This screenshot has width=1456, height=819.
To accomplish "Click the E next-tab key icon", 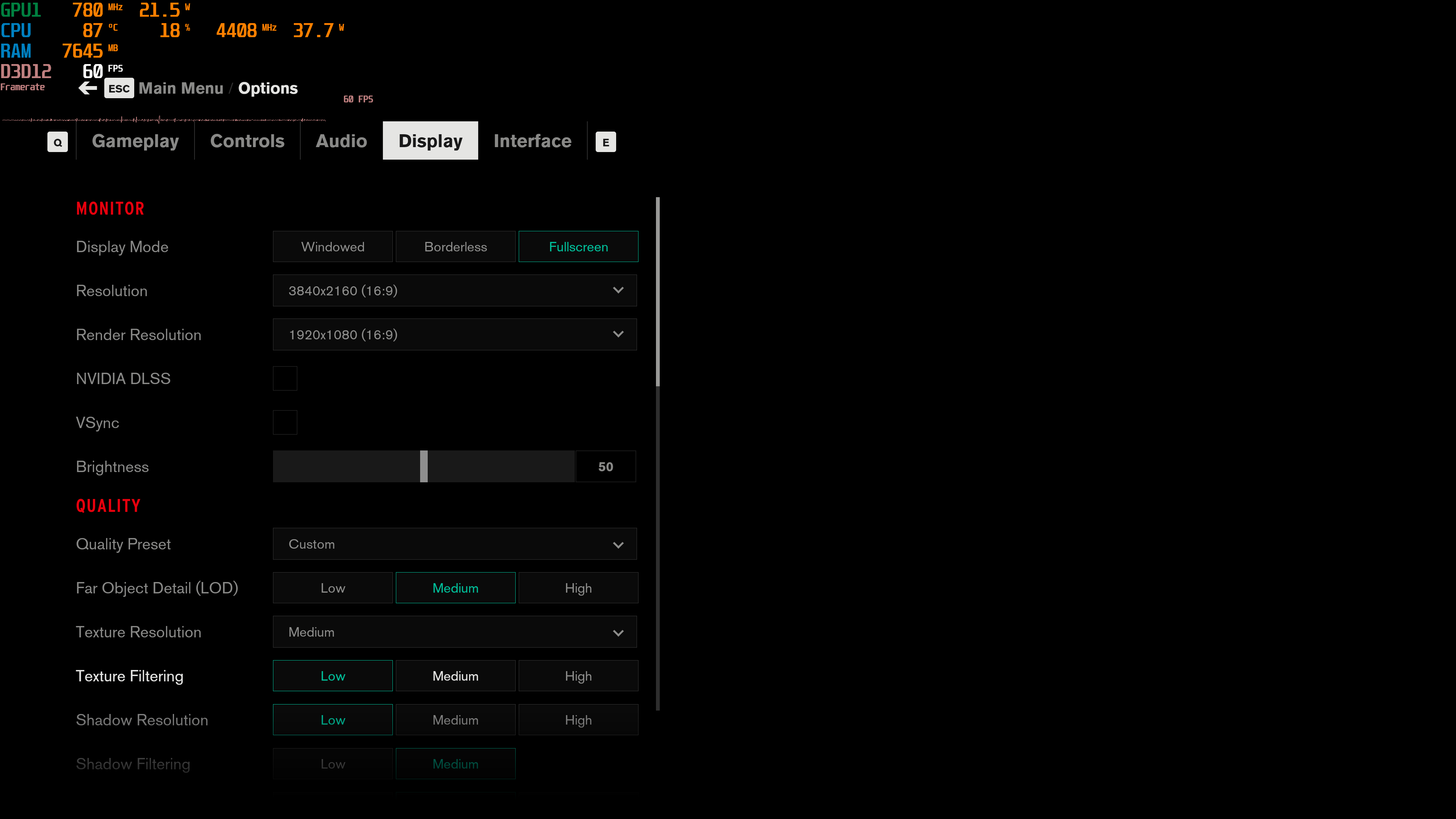I will click(606, 142).
